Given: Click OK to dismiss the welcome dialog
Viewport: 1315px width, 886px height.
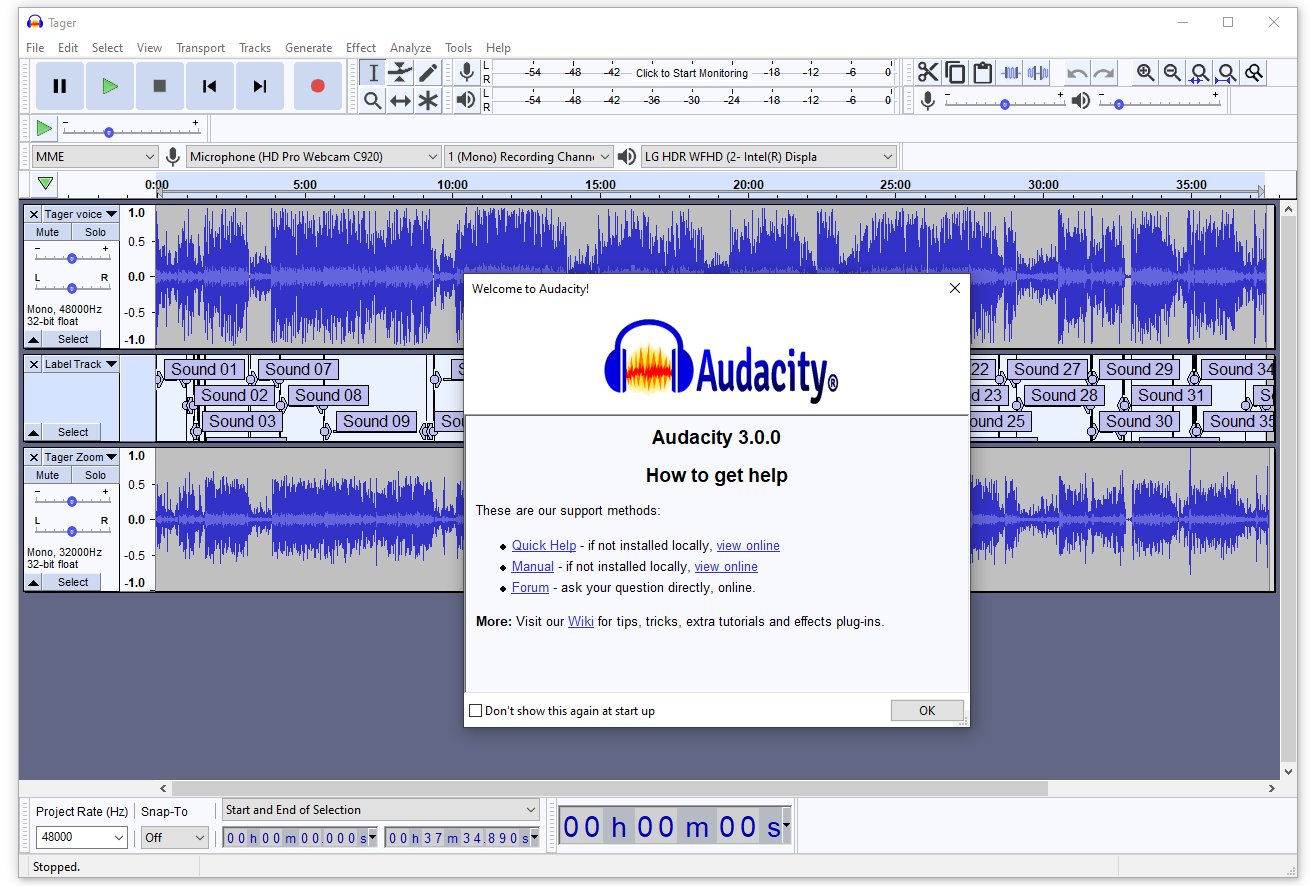Looking at the screenshot, I should pyautogui.click(x=926, y=710).
